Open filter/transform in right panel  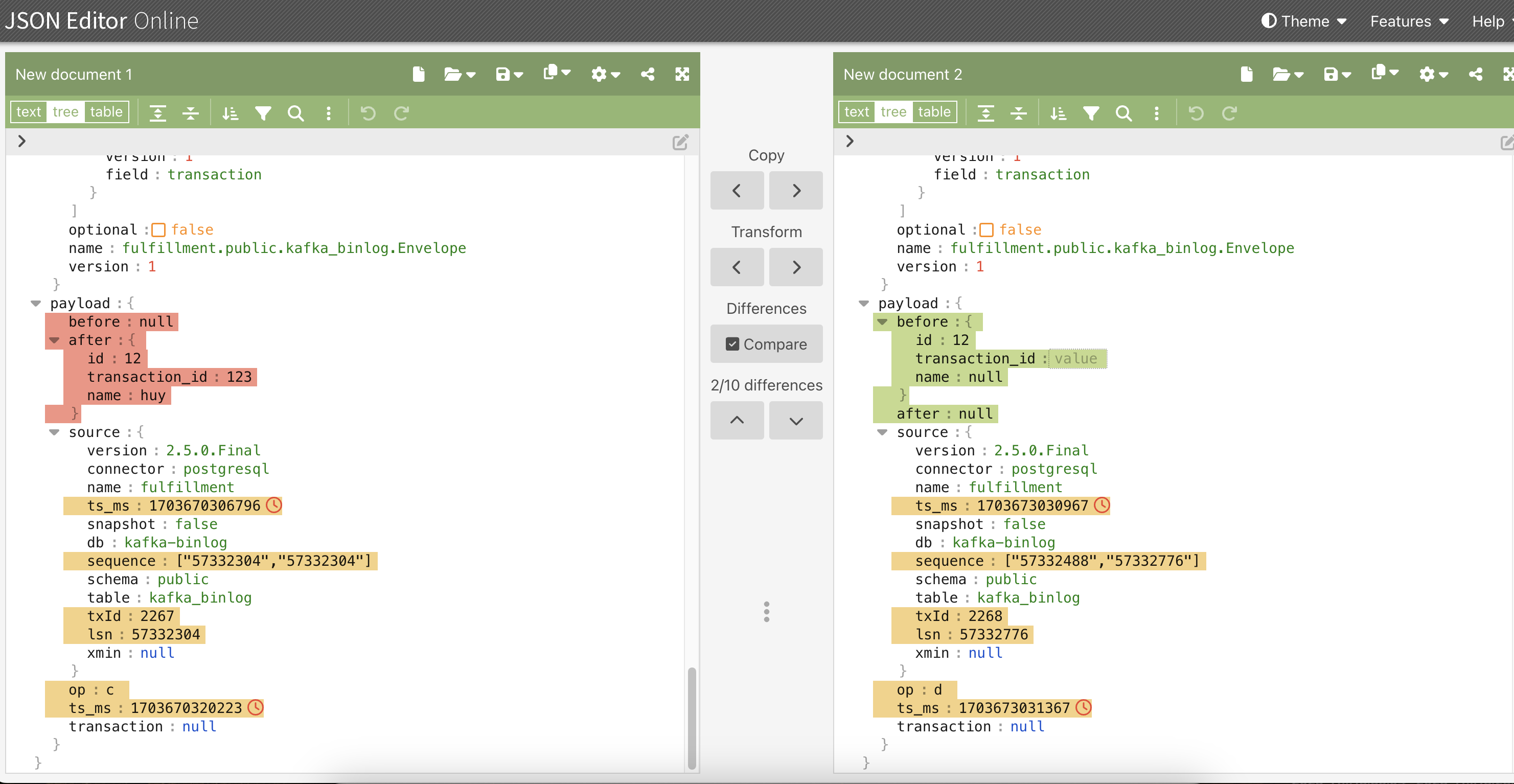[x=1091, y=113]
